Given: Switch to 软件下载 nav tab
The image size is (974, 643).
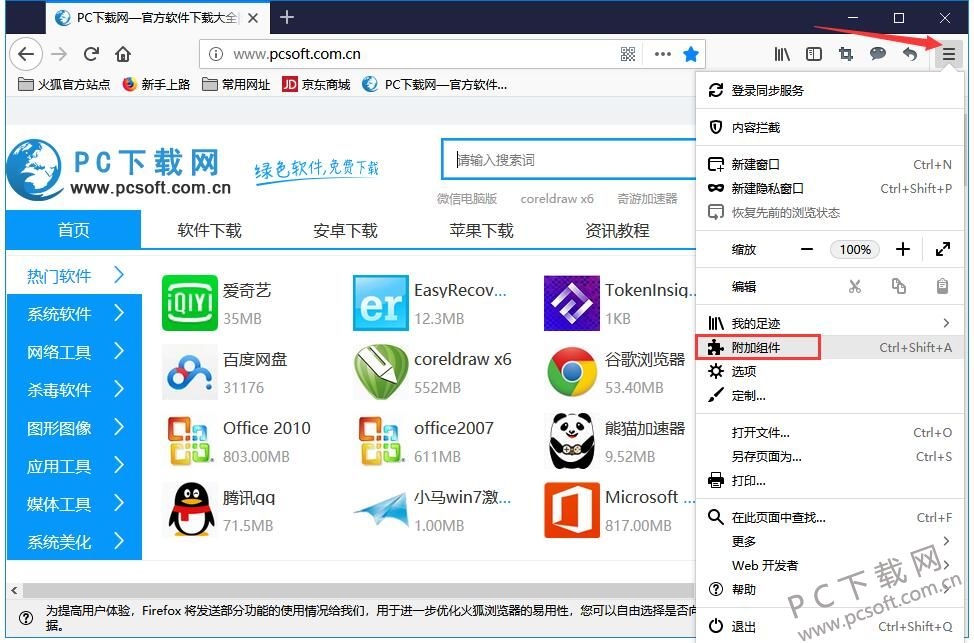Looking at the screenshot, I should click(x=209, y=230).
